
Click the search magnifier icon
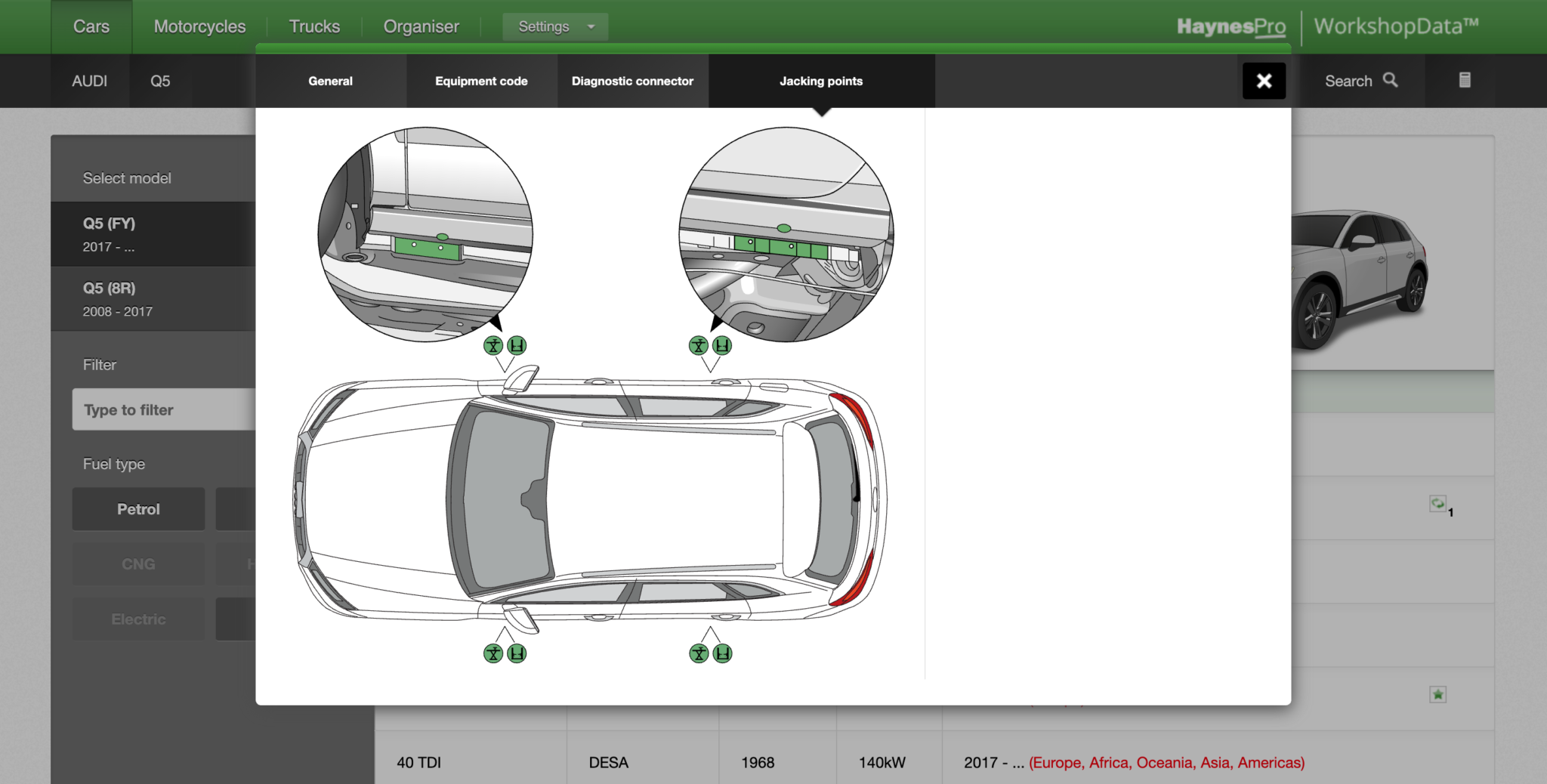click(x=1390, y=80)
